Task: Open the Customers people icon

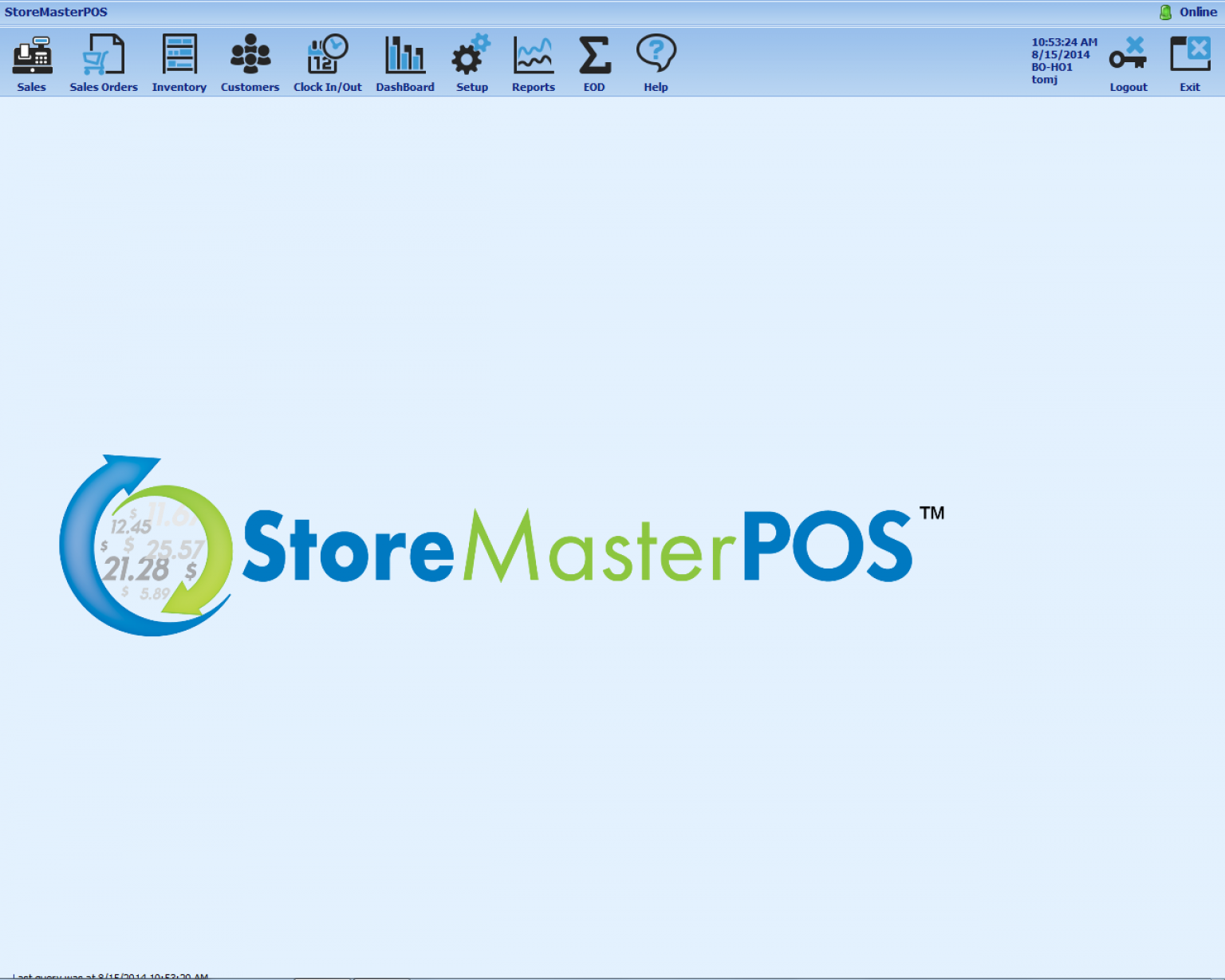Action: point(250,53)
